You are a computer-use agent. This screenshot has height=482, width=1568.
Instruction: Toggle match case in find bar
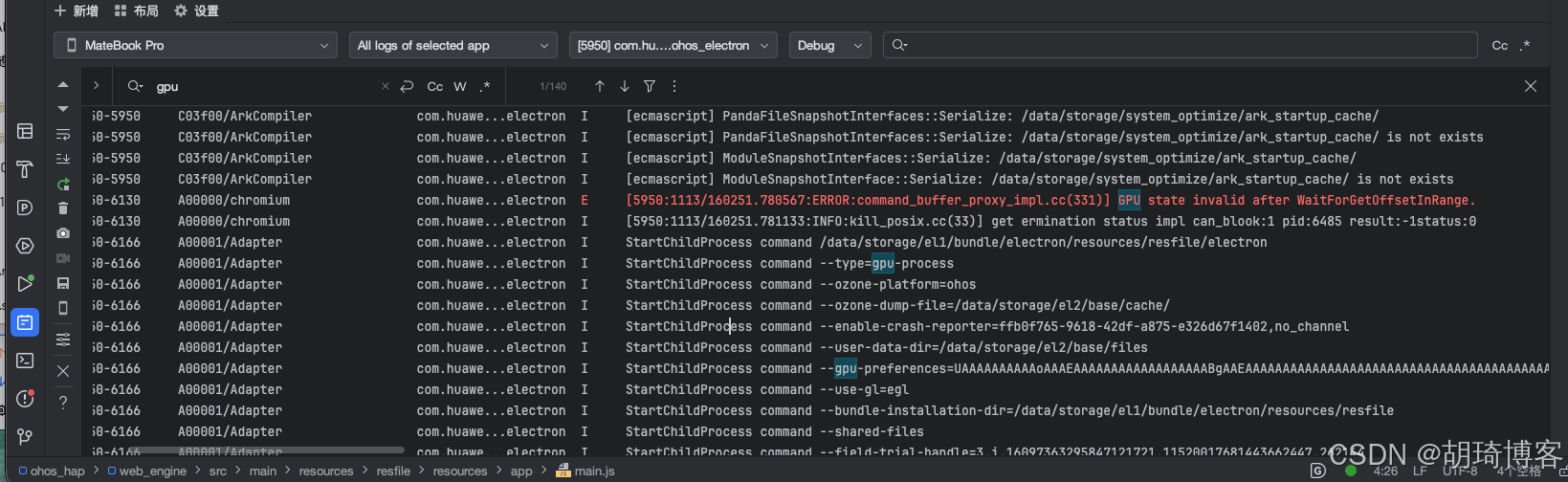point(435,86)
